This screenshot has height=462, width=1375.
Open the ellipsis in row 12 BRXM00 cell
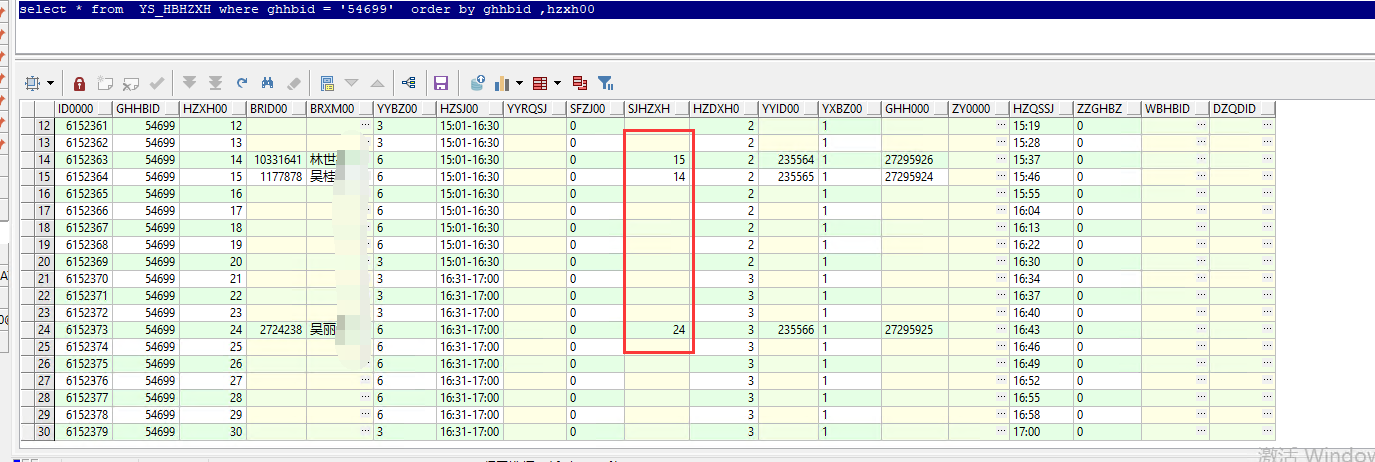[365, 126]
